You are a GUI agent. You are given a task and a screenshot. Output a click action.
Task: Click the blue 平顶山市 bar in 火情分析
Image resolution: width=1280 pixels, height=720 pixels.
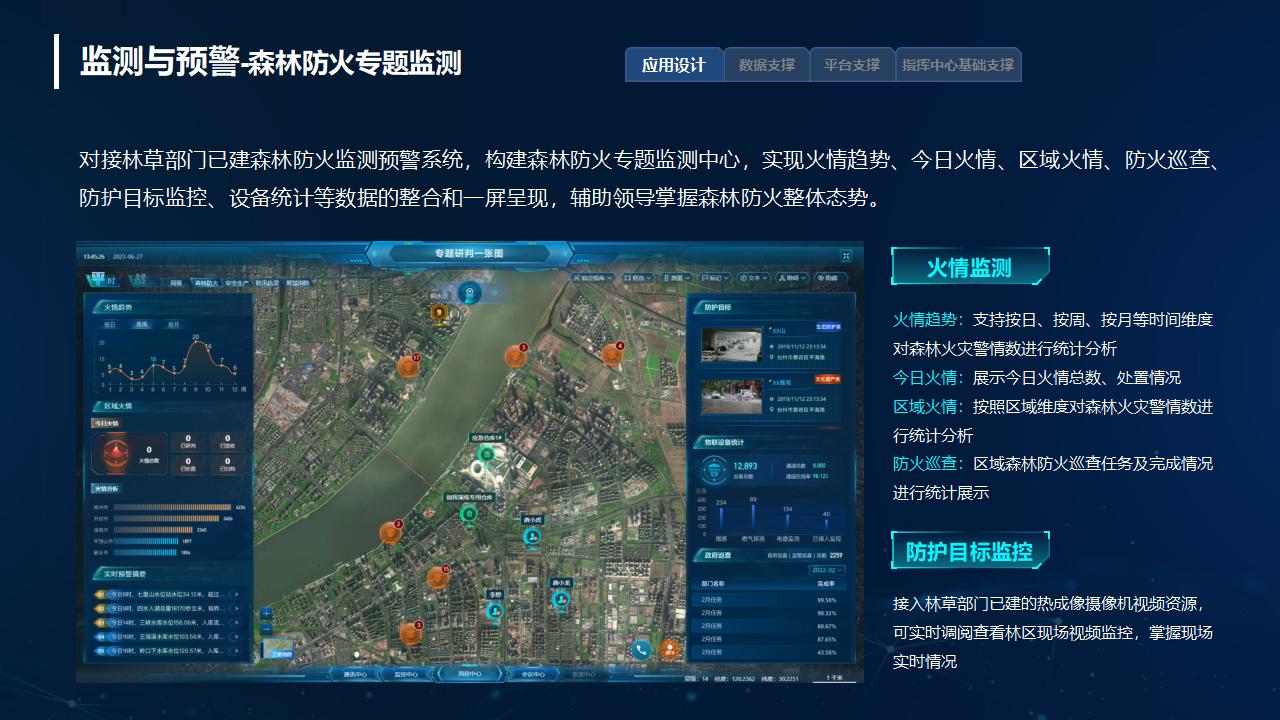click(146, 540)
